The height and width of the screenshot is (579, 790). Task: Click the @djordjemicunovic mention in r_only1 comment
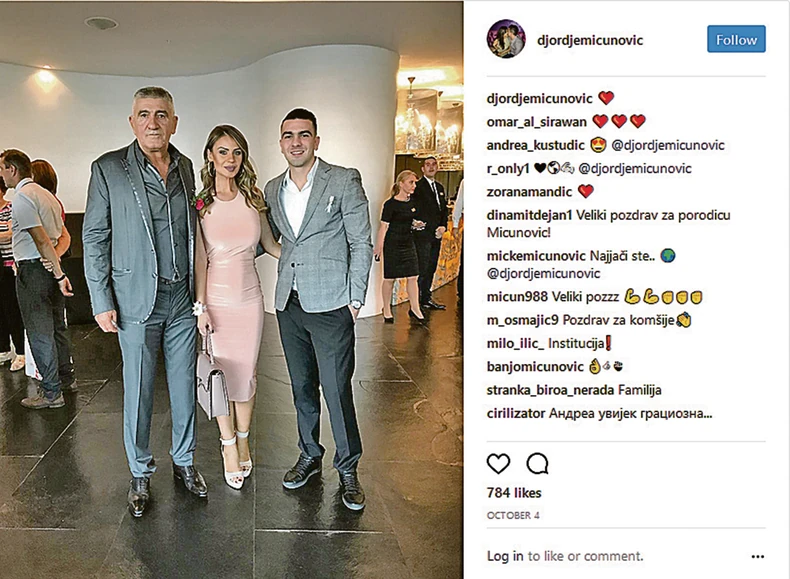click(635, 168)
